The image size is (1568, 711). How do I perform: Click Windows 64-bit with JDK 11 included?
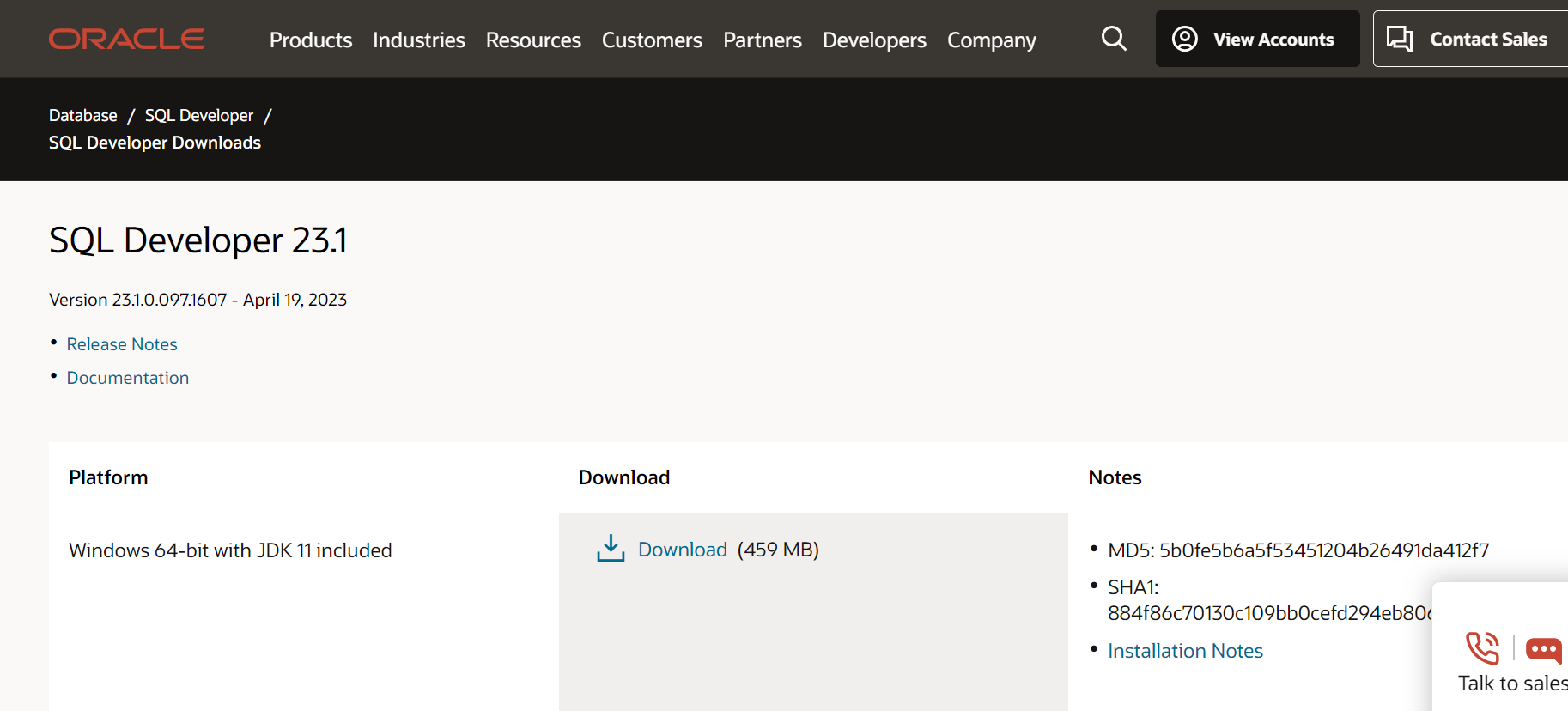point(230,550)
